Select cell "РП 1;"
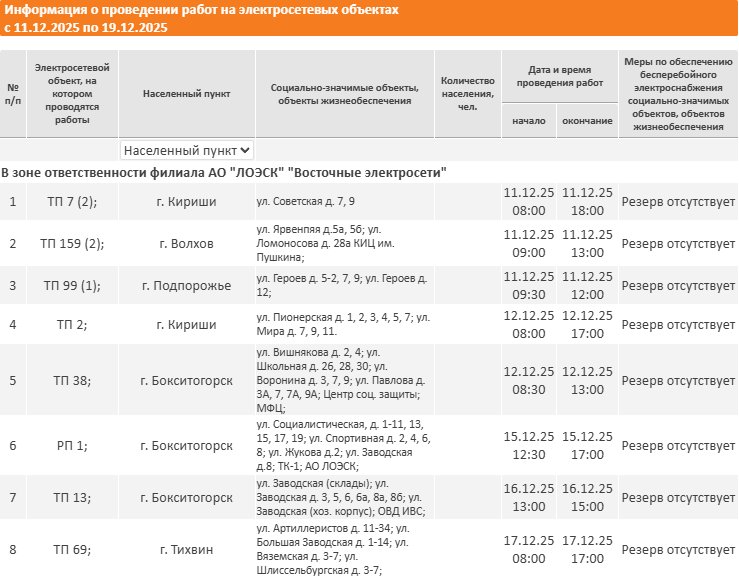739x579 pixels. (x=72, y=445)
